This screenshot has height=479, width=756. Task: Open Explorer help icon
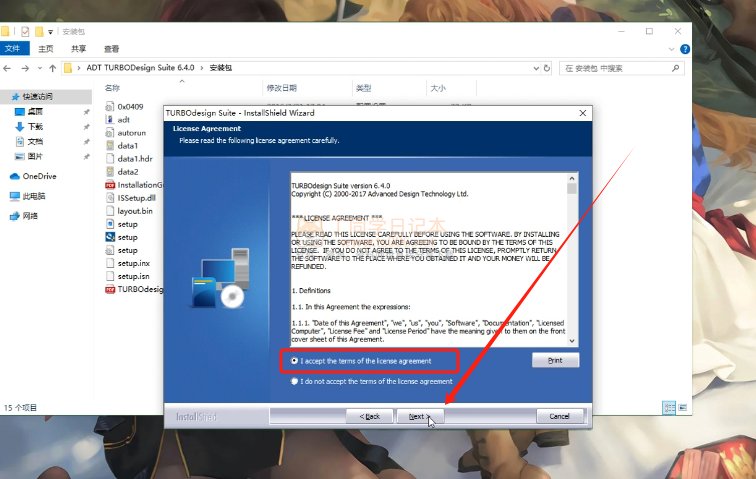pos(685,49)
